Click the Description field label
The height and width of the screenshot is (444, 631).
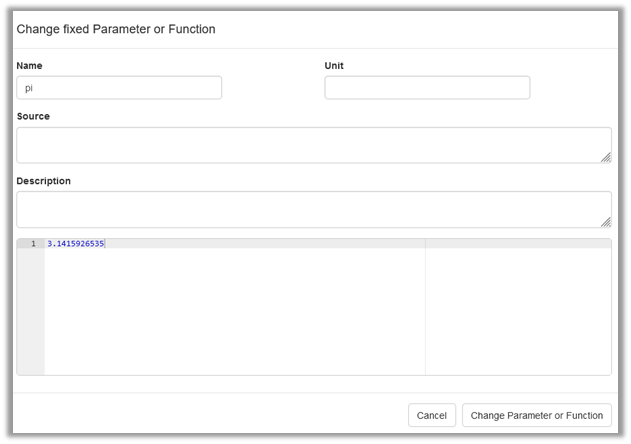tap(43, 181)
